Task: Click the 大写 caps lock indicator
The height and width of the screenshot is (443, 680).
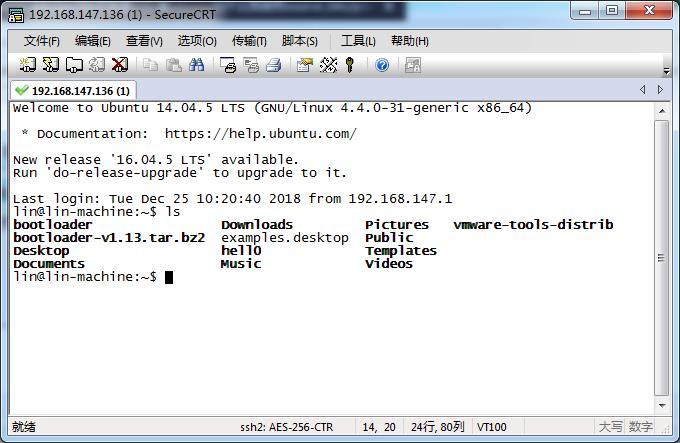Action: tap(611, 427)
